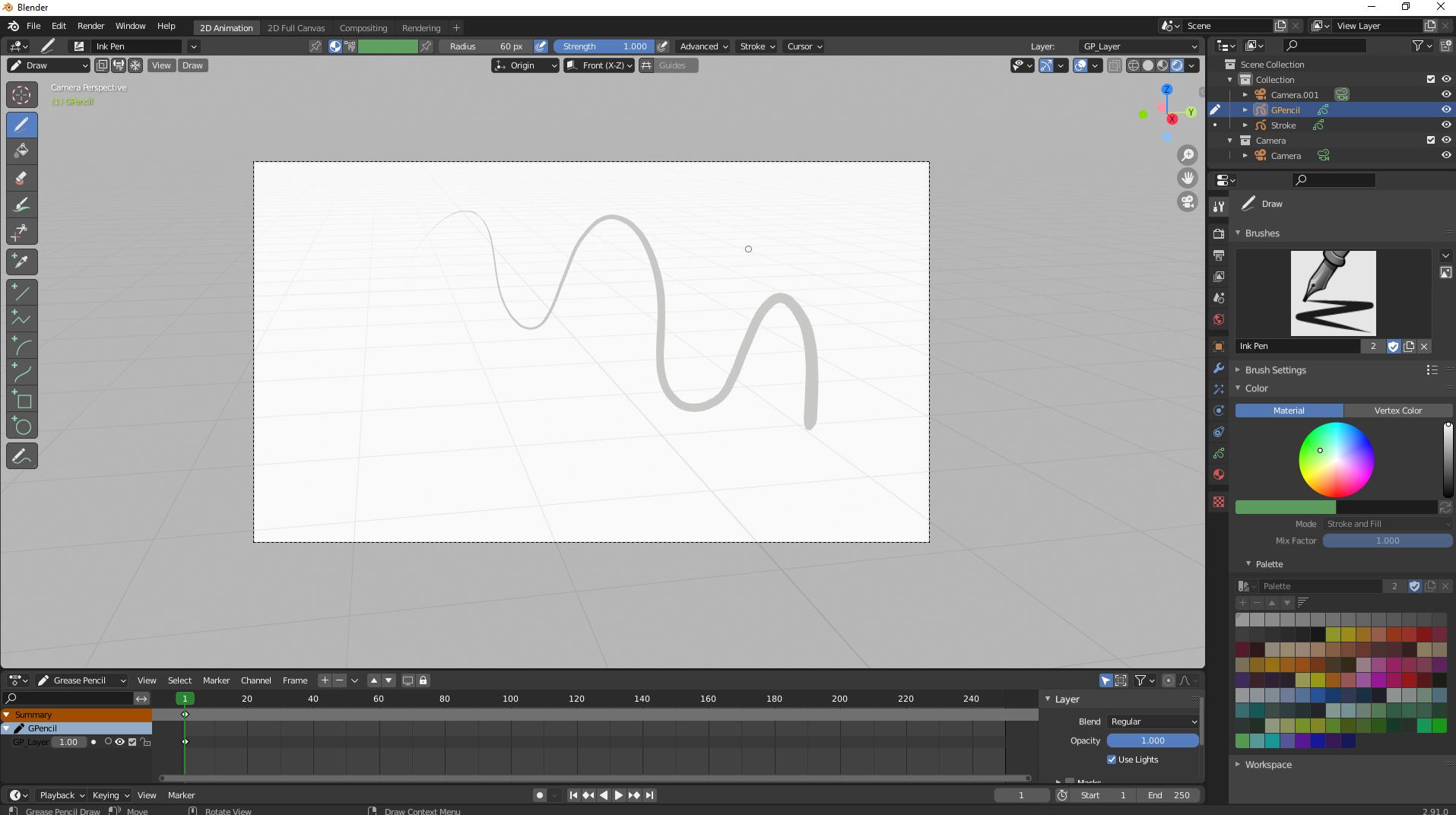
Task: Select the Box tool
Action: tap(22, 399)
